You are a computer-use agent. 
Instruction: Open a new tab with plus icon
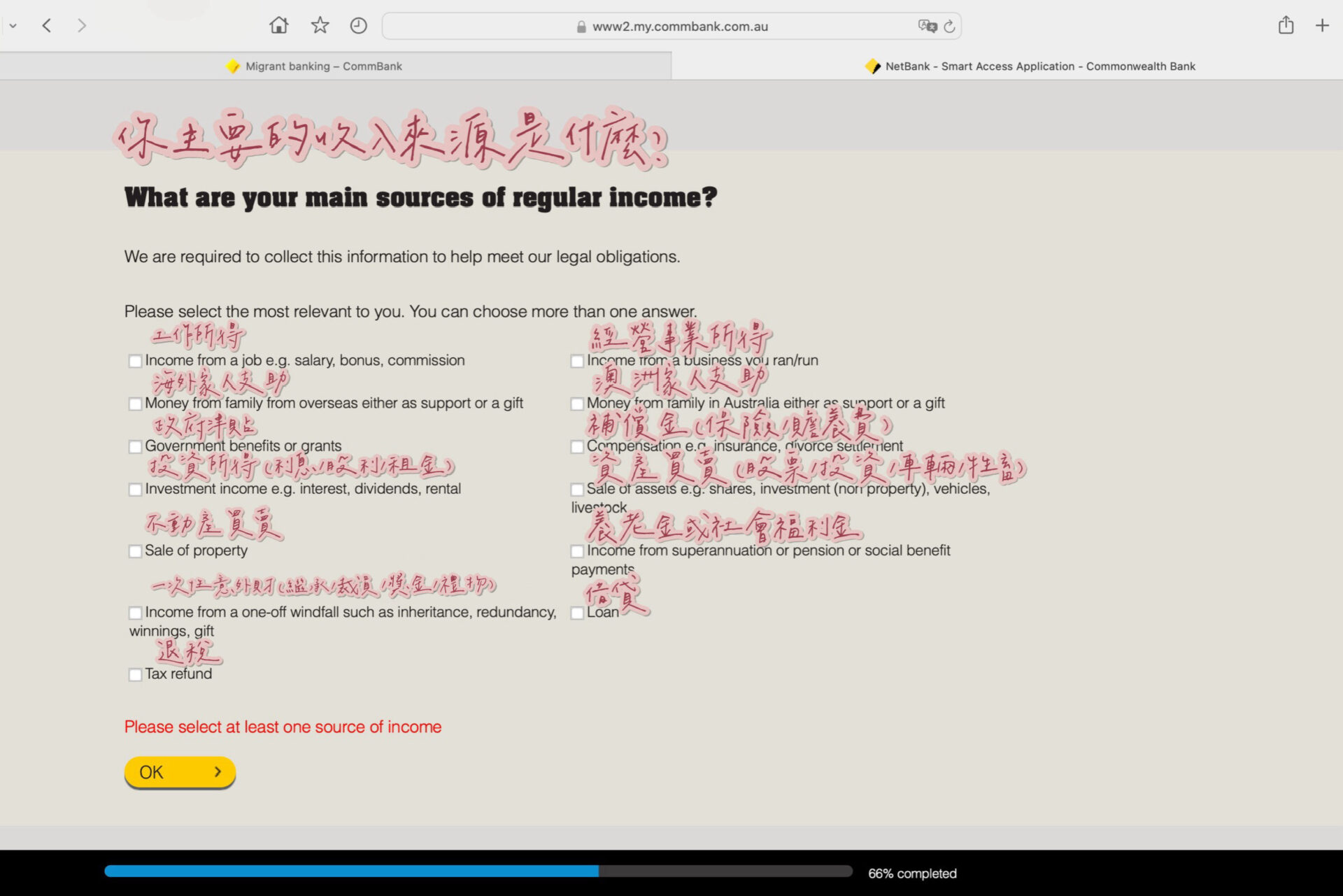tap(1321, 26)
